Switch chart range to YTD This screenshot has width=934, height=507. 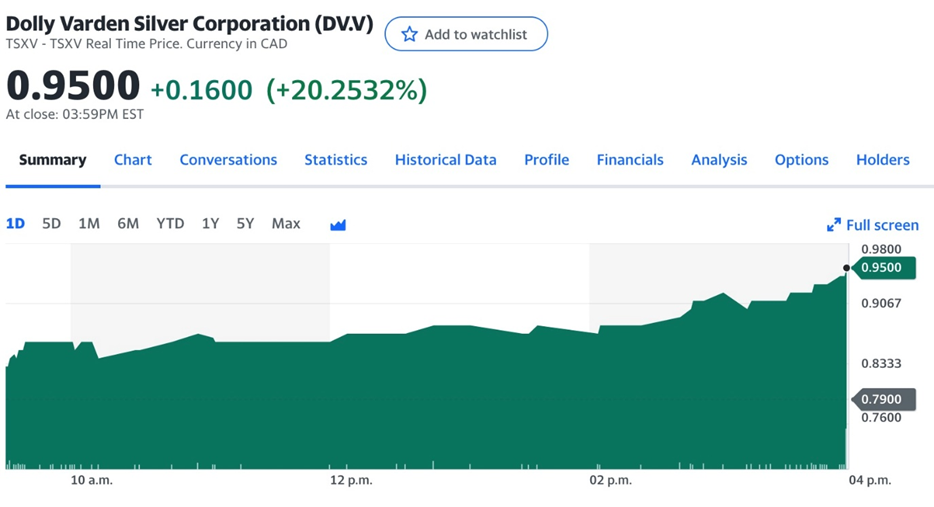[170, 224]
